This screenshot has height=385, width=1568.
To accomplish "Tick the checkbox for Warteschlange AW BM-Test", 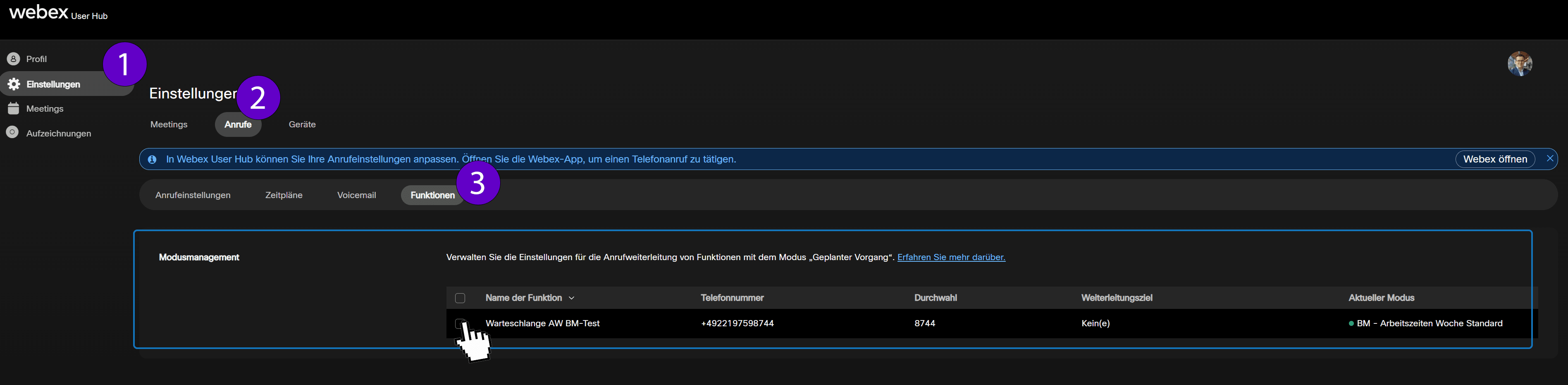I will point(460,323).
